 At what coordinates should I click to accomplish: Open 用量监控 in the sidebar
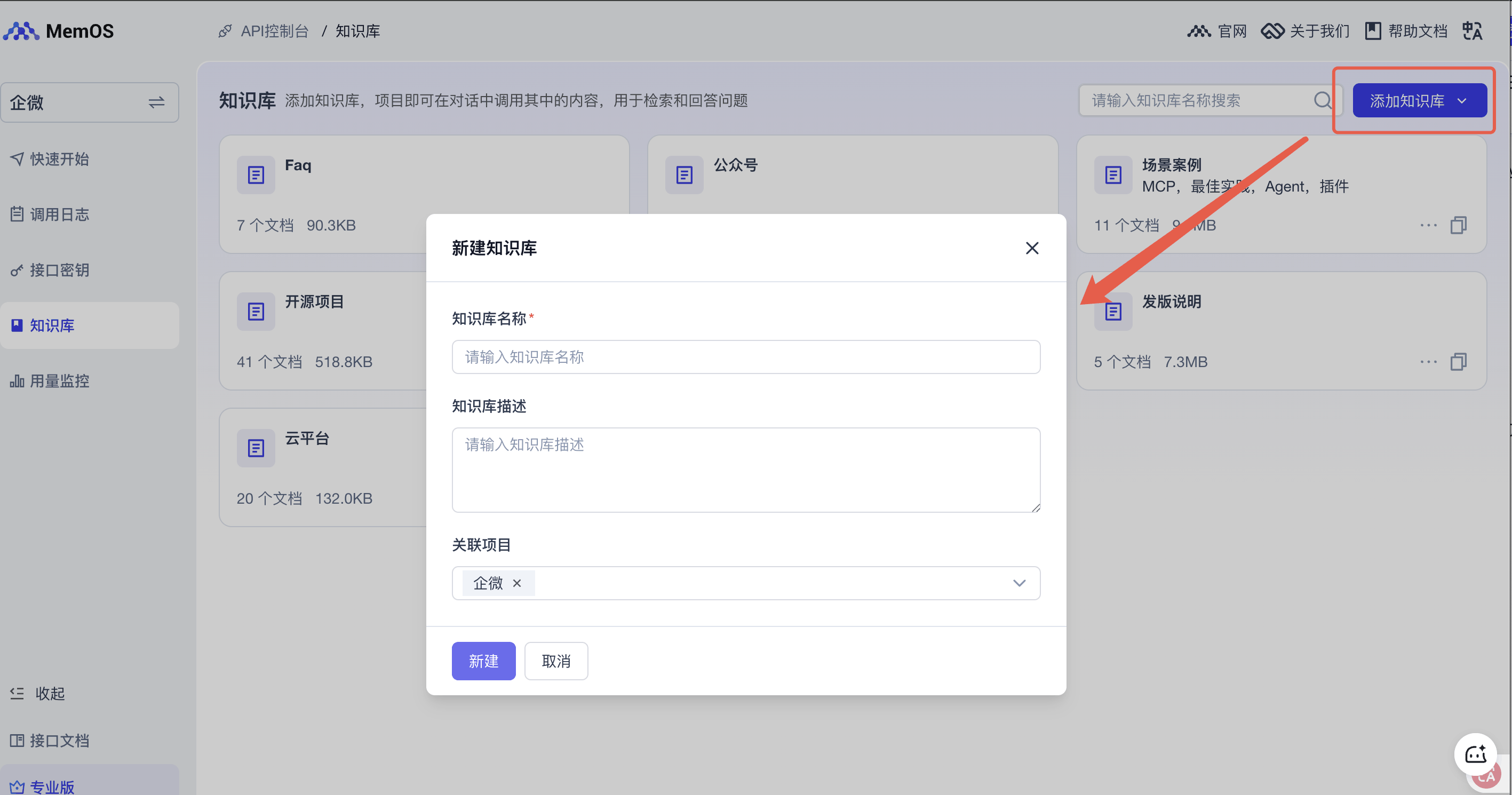tap(59, 381)
